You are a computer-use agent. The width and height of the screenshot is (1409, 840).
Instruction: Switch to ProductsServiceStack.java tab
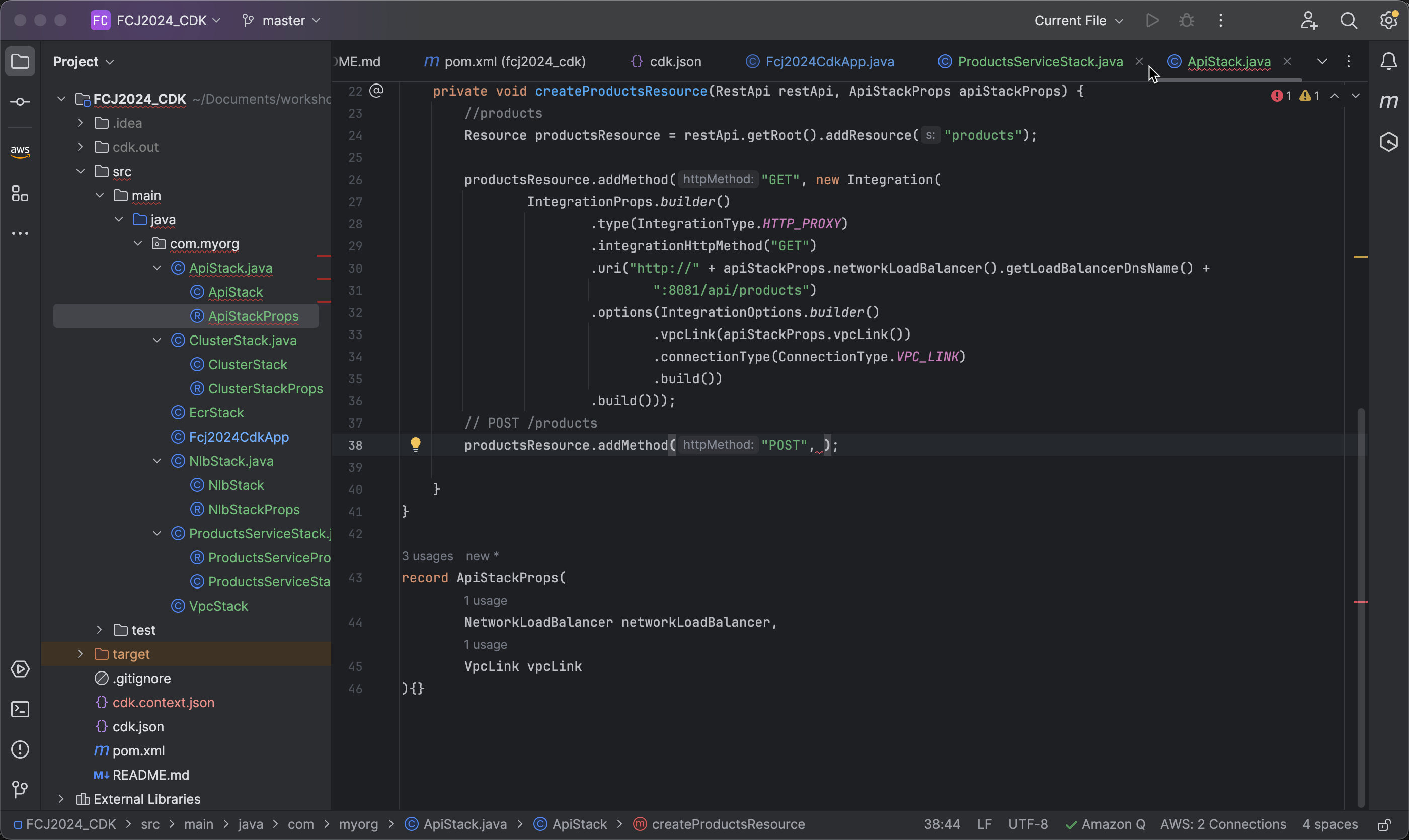1039,62
